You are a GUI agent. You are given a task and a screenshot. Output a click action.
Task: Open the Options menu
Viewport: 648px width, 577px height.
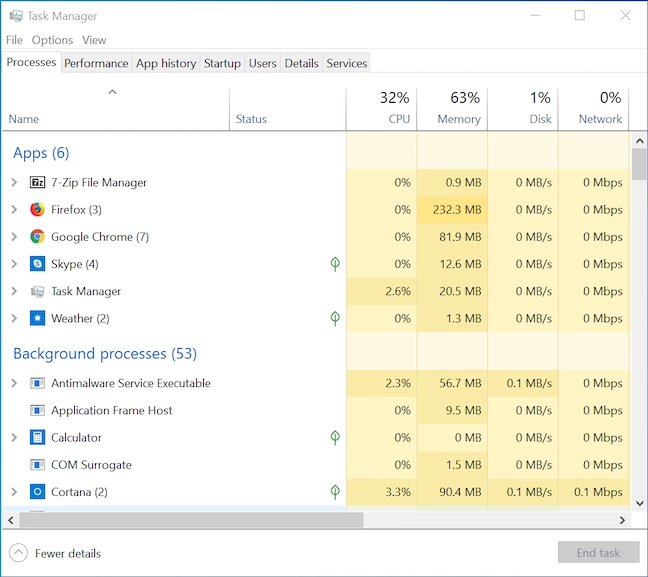(52, 40)
